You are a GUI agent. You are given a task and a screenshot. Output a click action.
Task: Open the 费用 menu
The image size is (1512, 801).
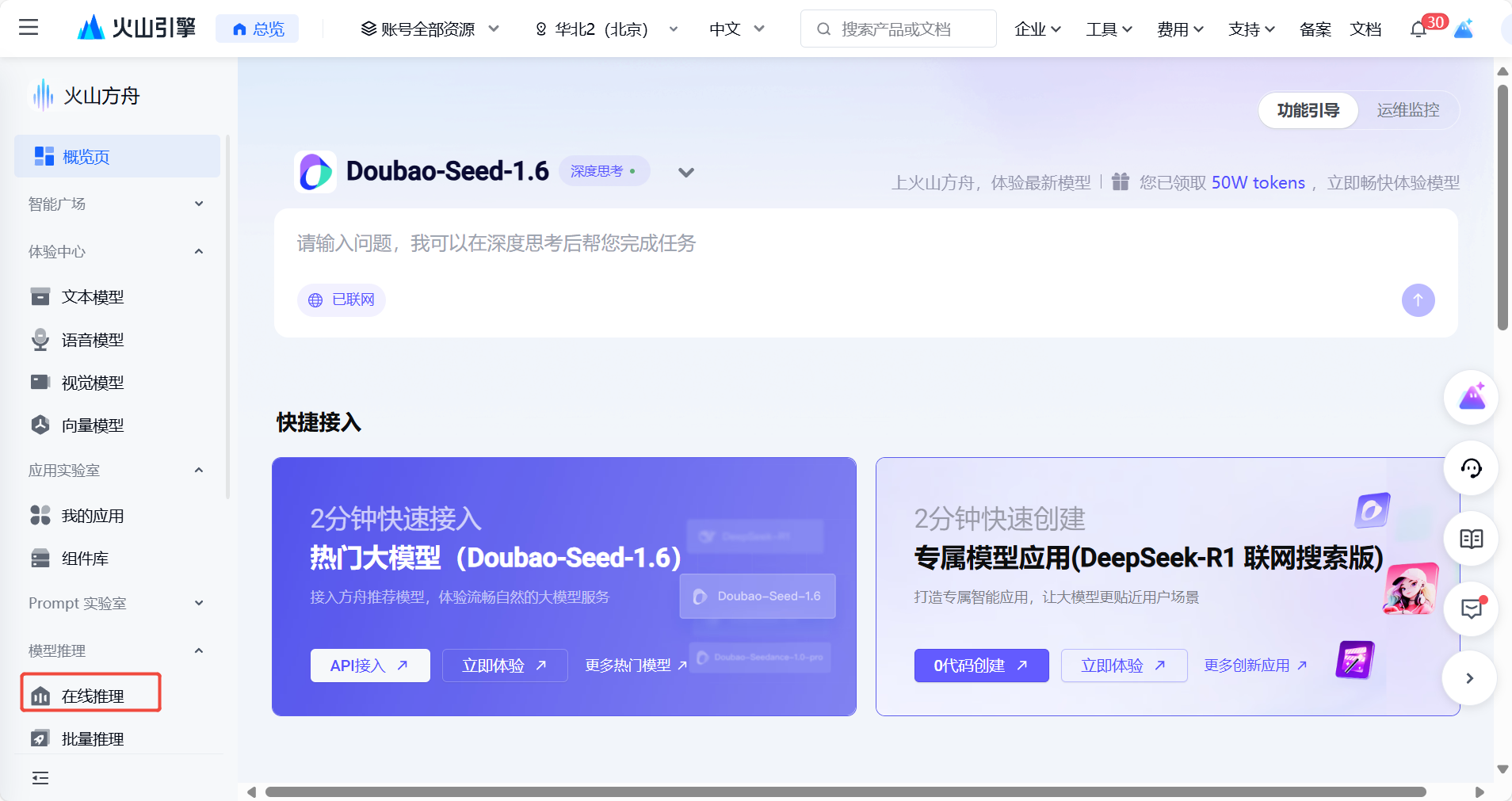pyautogui.click(x=1180, y=29)
